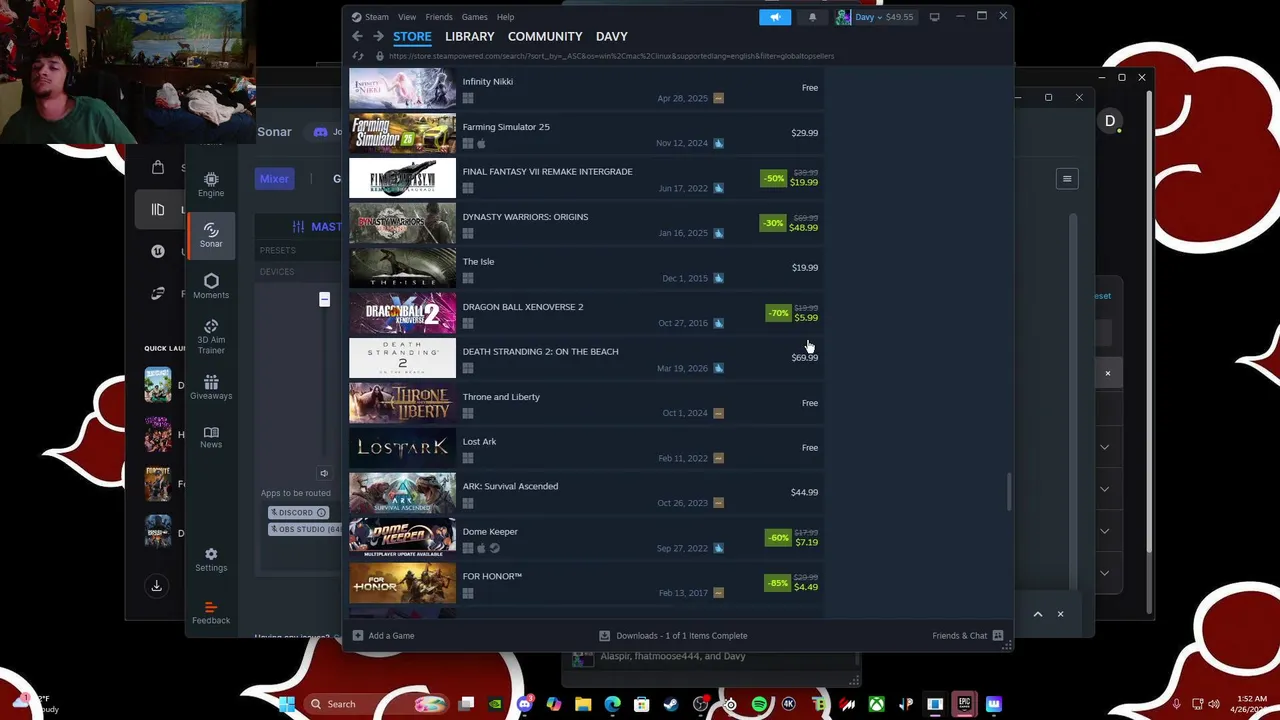Open Steam Downloads status
Viewport: 1280px width, 720px height.
[x=673, y=636]
